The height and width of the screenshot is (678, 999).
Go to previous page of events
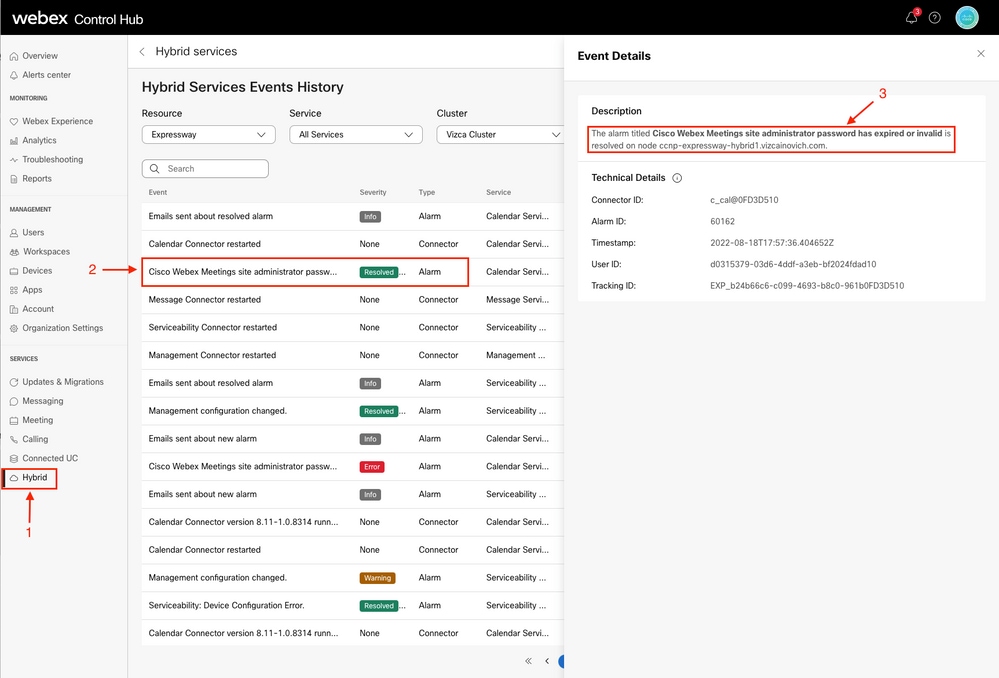coord(547,661)
